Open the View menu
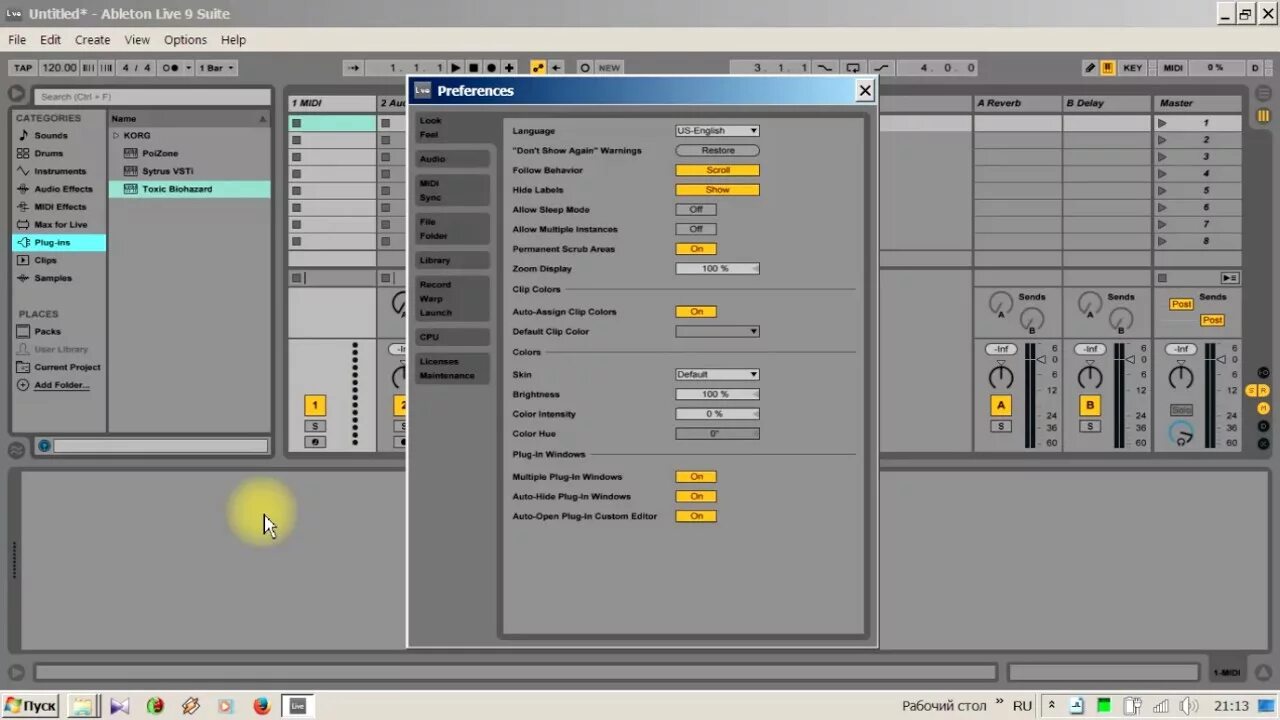The width and height of the screenshot is (1280, 720). tap(137, 40)
